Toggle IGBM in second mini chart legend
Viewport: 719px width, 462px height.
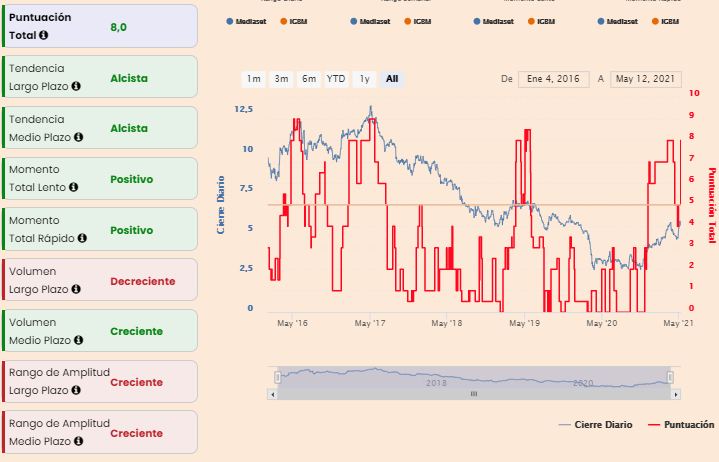pos(417,22)
